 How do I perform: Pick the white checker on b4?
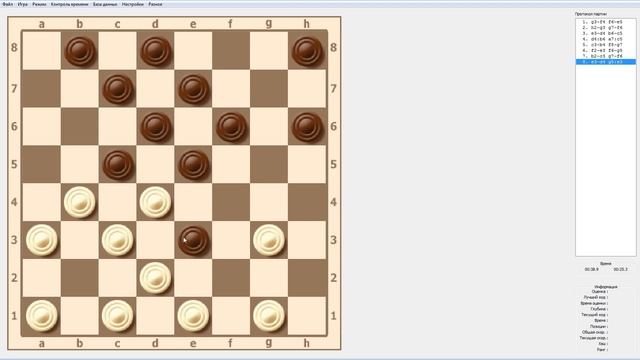80,202
